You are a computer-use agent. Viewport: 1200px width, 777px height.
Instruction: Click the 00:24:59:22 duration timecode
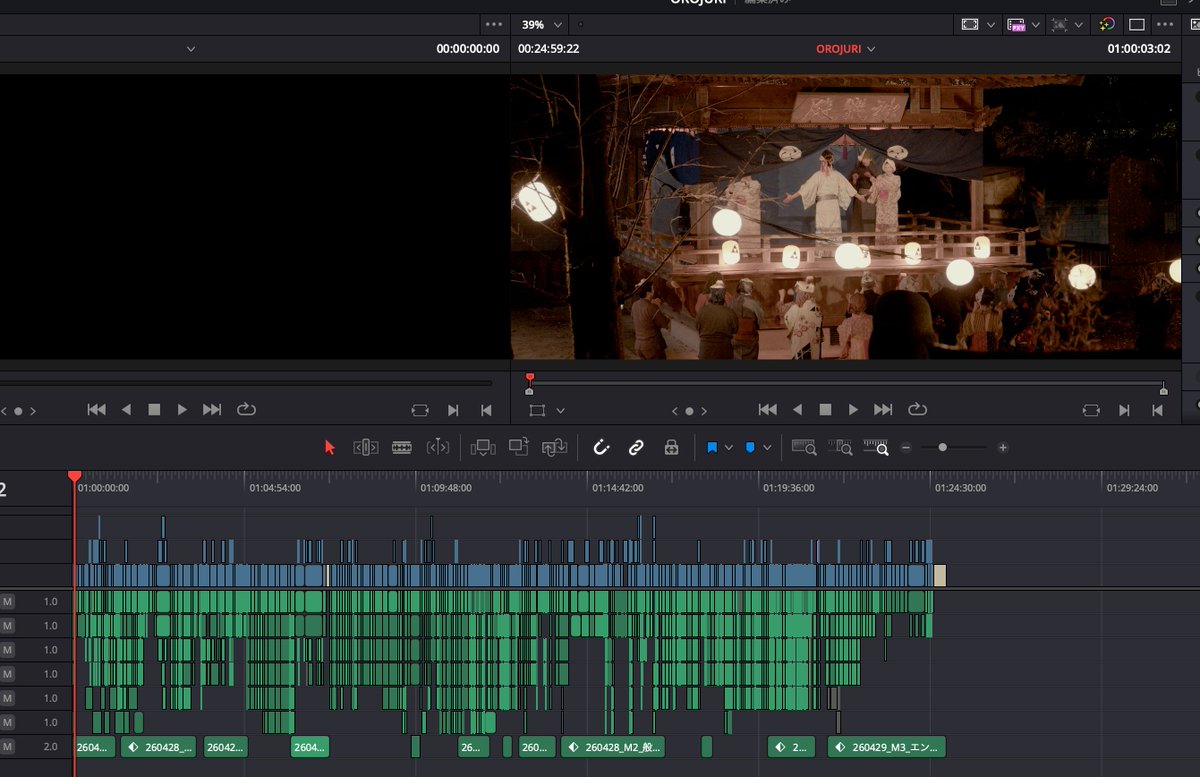(x=549, y=49)
